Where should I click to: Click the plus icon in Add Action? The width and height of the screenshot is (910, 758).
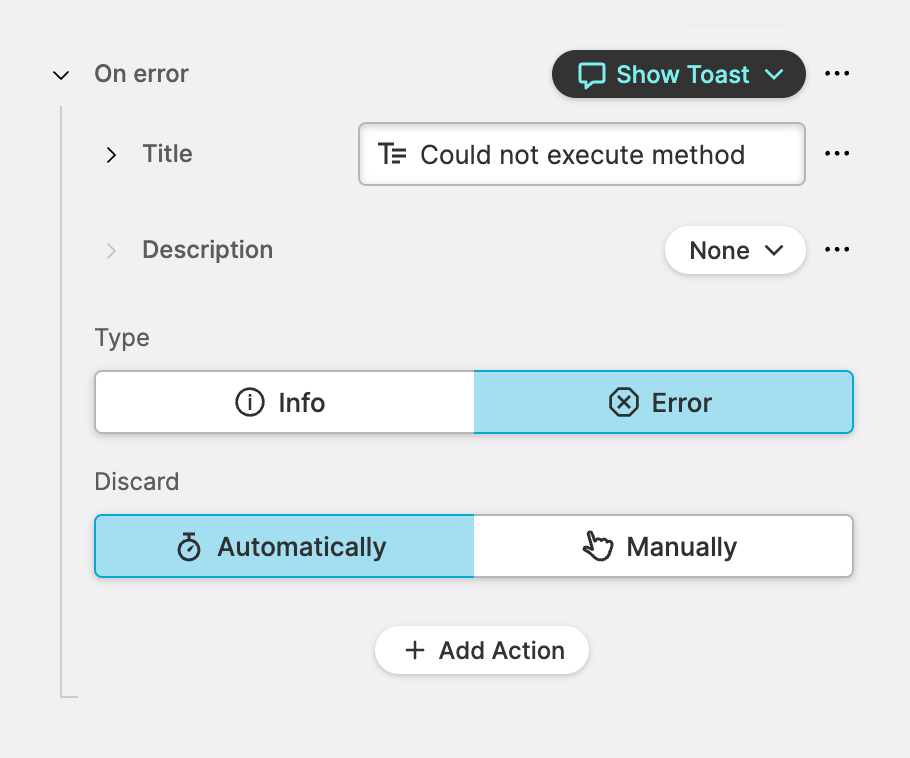[415, 651]
